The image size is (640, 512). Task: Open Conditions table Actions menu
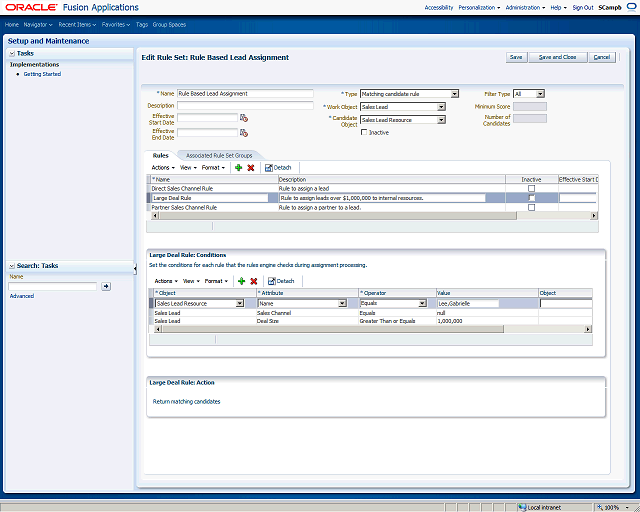click(166, 281)
